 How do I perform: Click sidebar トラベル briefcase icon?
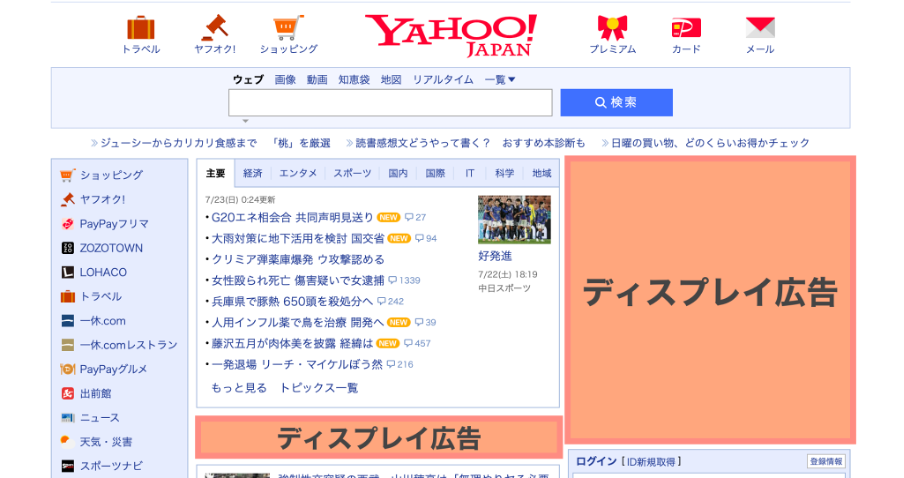tap(67, 296)
